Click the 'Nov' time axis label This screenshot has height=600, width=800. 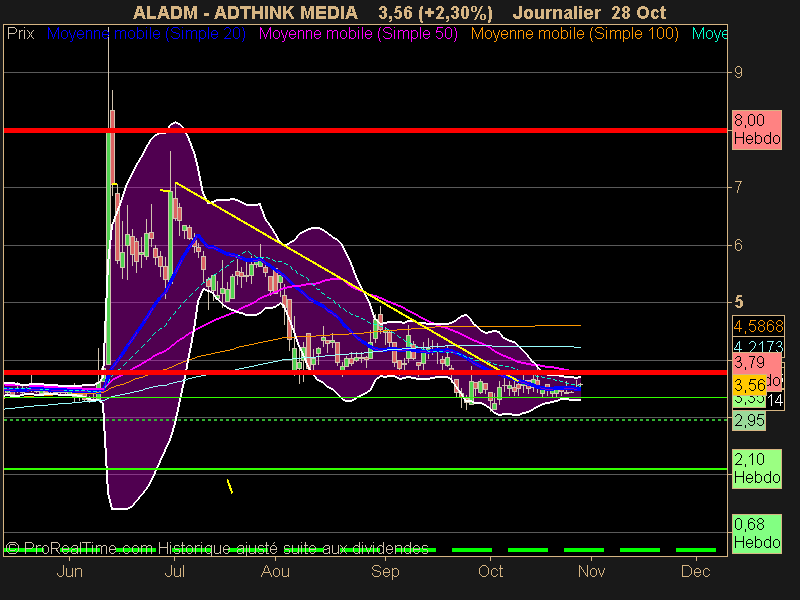click(x=591, y=571)
